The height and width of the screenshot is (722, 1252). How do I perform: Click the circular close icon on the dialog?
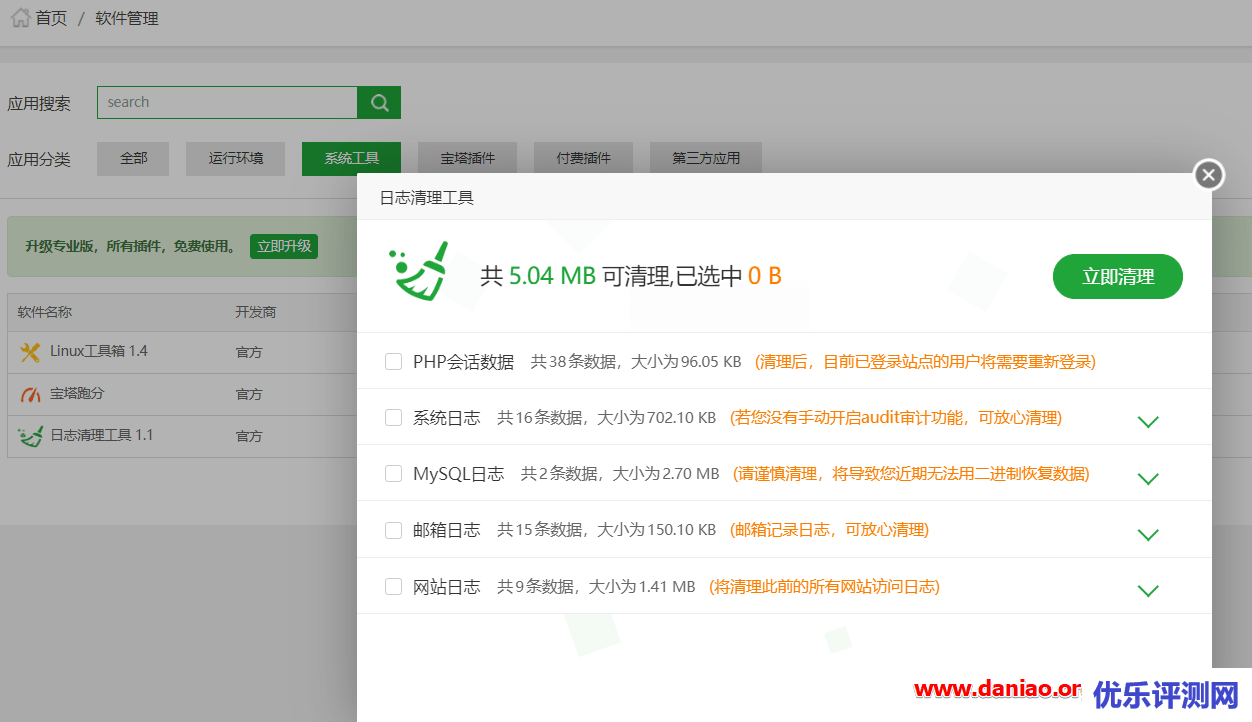point(1208,174)
